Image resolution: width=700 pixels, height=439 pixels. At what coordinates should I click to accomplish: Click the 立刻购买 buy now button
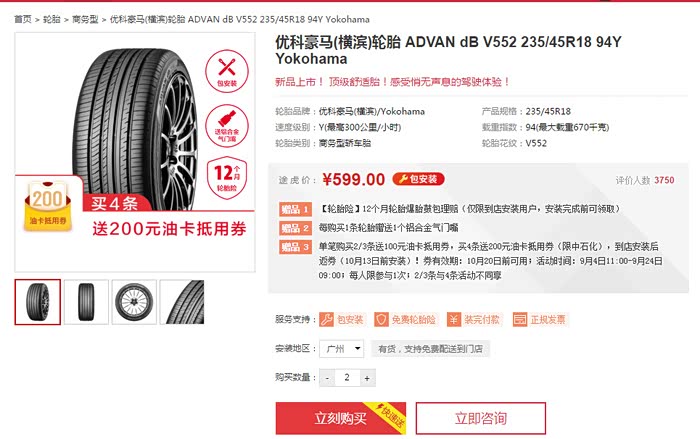(x=341, y=418)
